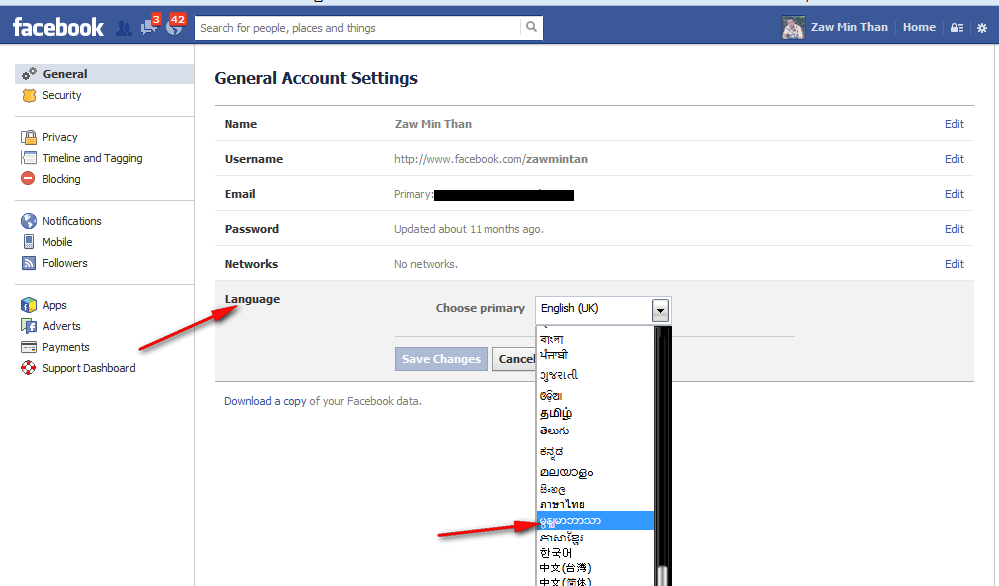The image size is (999, 586).
Task: Select ភាសាខ្មែរ language option
Action: coord(561,538)
